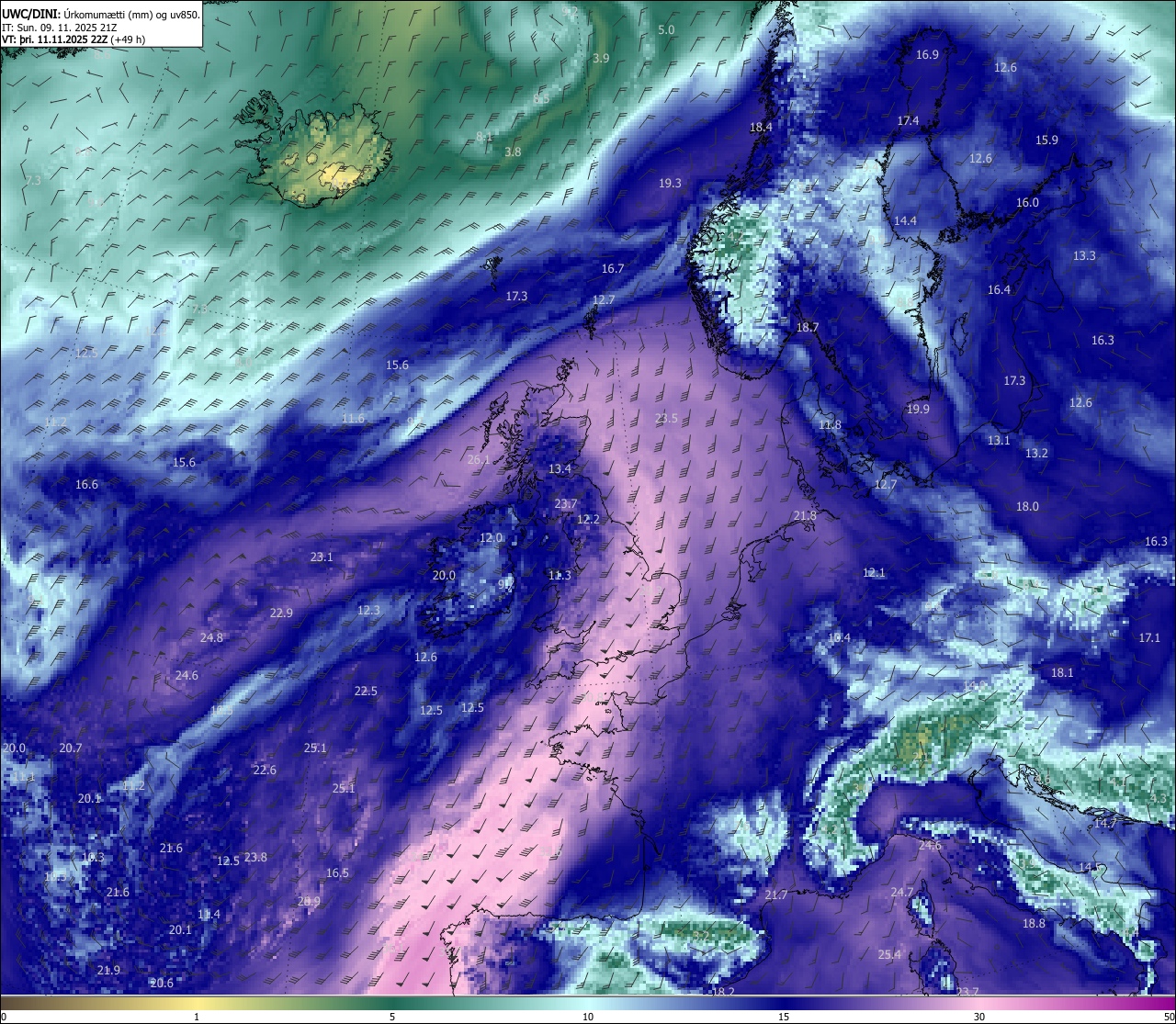Select the 13.3 value label
The image size is (1176, 1024).
coord(1084,255)
